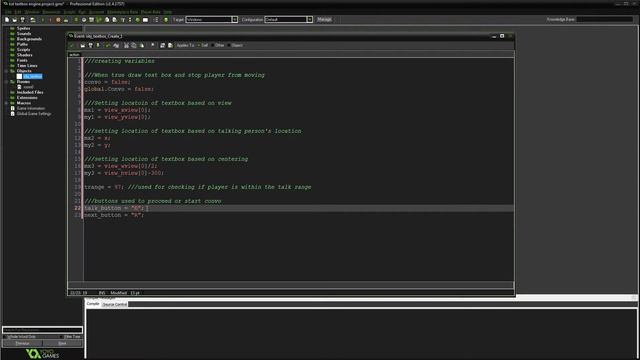
Task: Select the Sounds folder in resource tree
Action: point(24,34)
